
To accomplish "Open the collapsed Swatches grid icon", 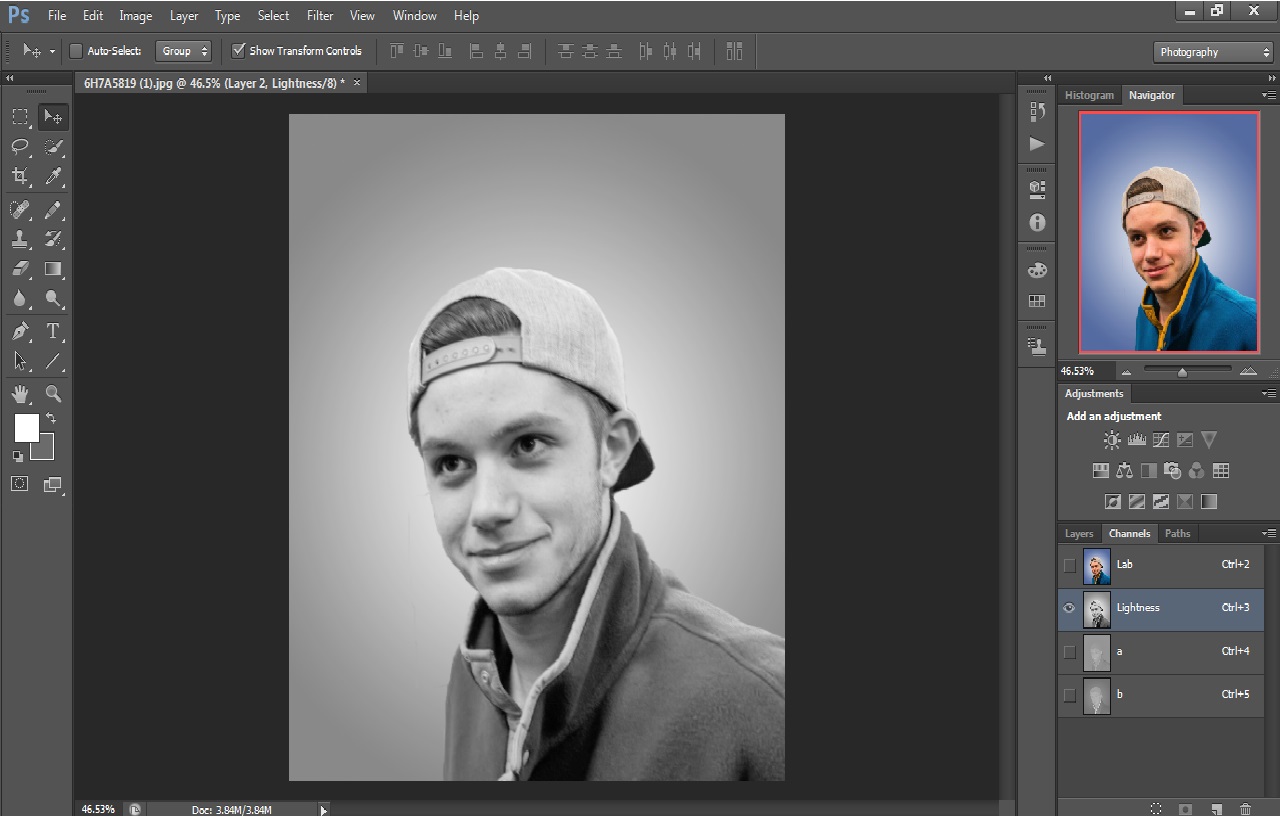I will (x=1037, y=301).
